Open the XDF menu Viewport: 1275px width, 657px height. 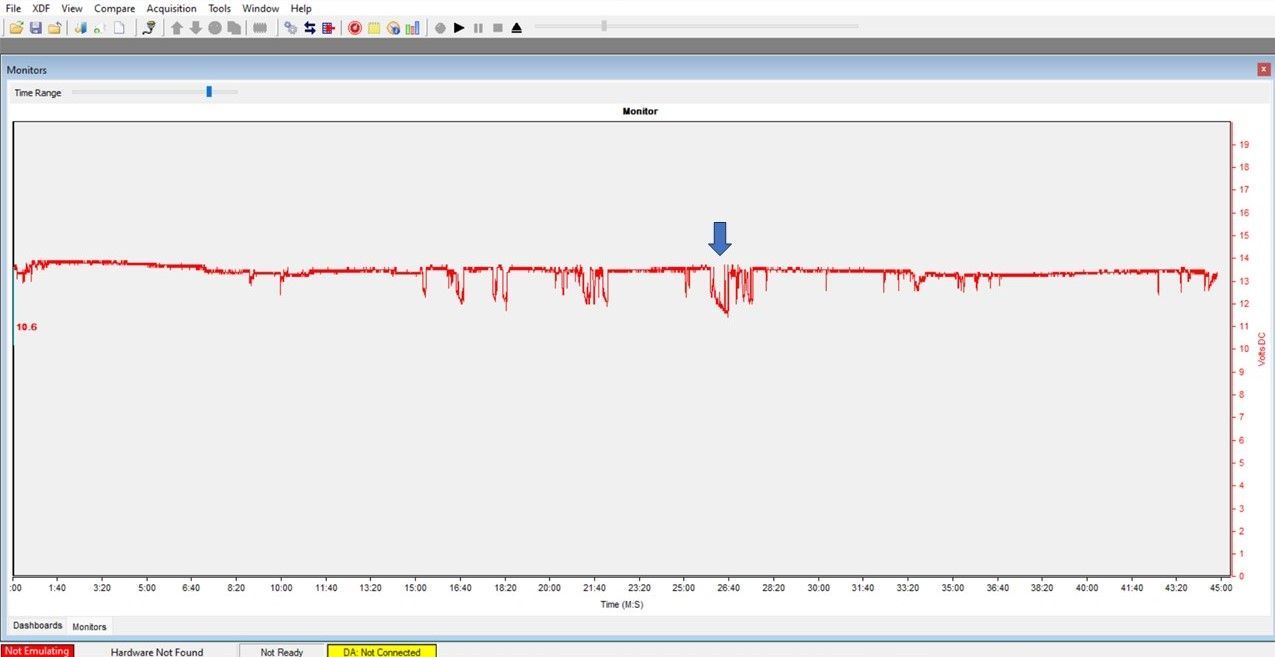(x=41, y=8)
